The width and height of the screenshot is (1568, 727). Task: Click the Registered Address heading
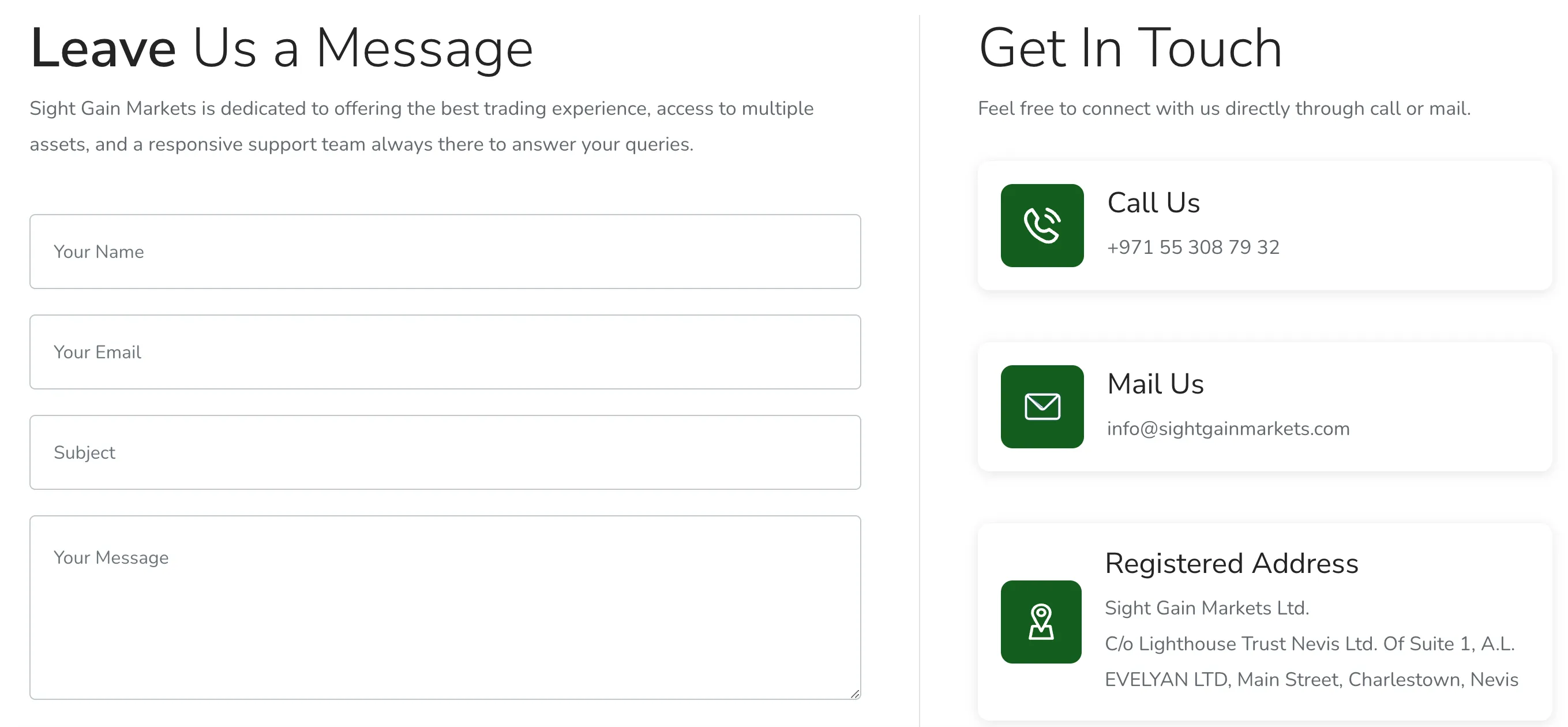point(1232,563)
